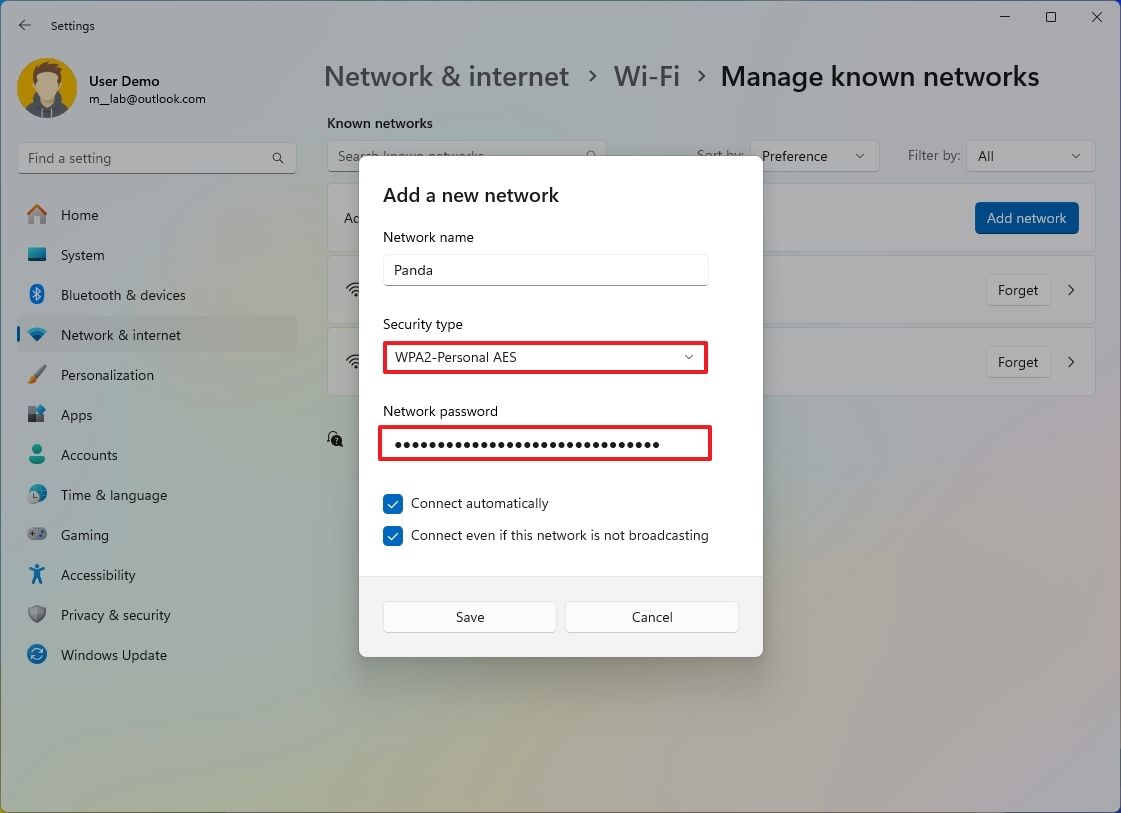
Task: Save the new Panda network
Action: pyautogui.click(x=469, y=617)
